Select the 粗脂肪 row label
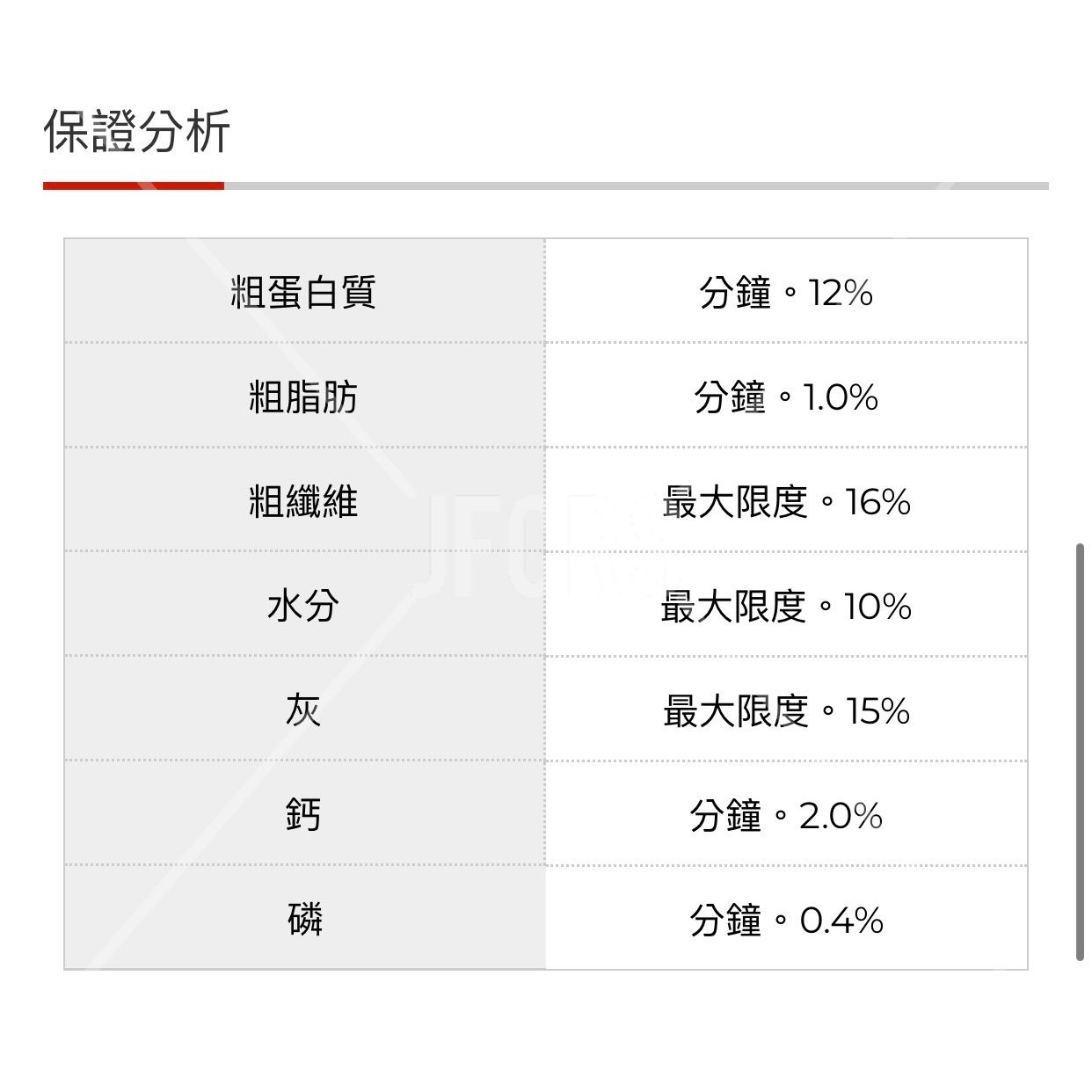The width and height of the screenshot is (1092, 1092). (303, 397)
